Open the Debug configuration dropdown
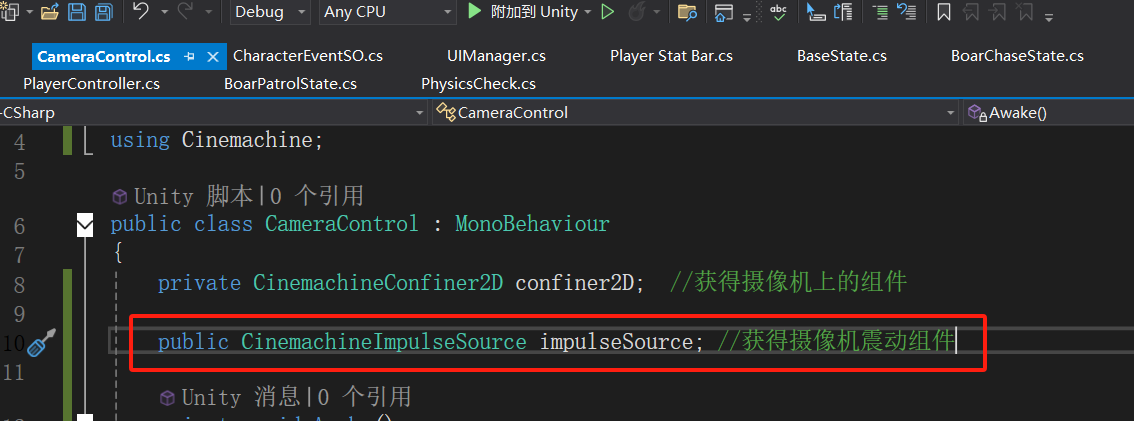Viewport: 1134px width, 421px height. (x=272, y=12)
